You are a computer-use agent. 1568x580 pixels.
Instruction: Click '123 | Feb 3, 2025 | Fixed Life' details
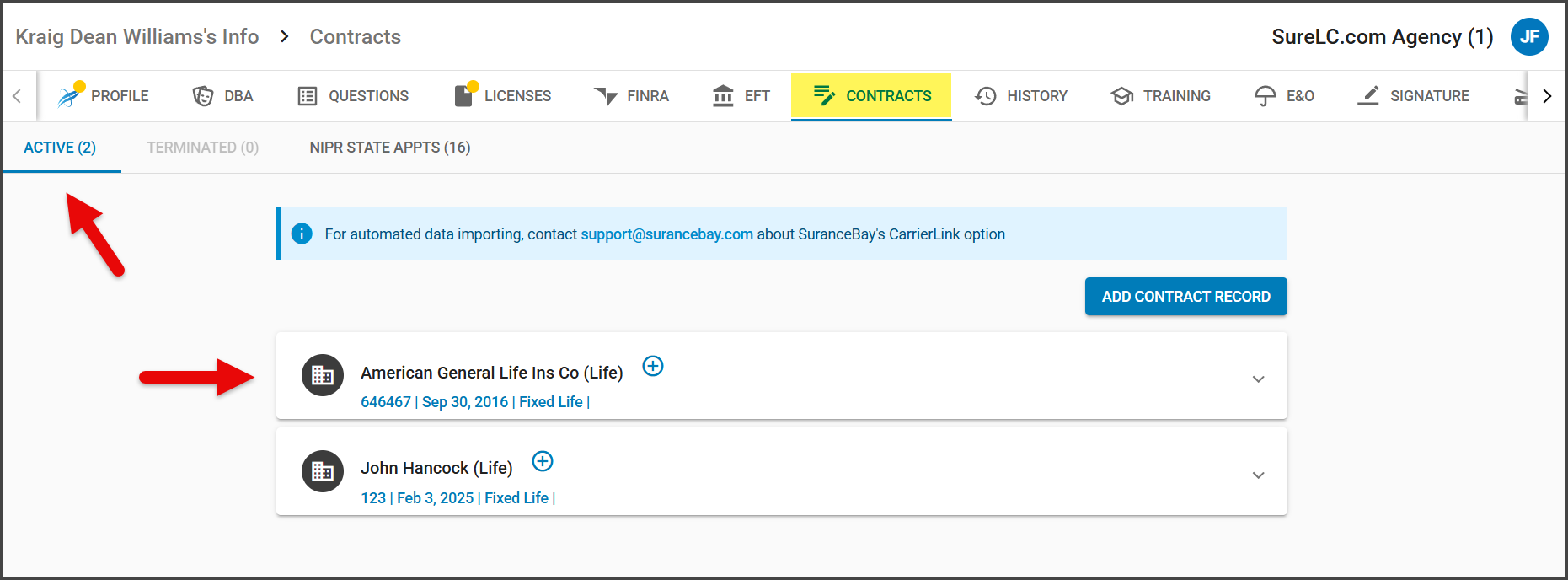point(458,498)
